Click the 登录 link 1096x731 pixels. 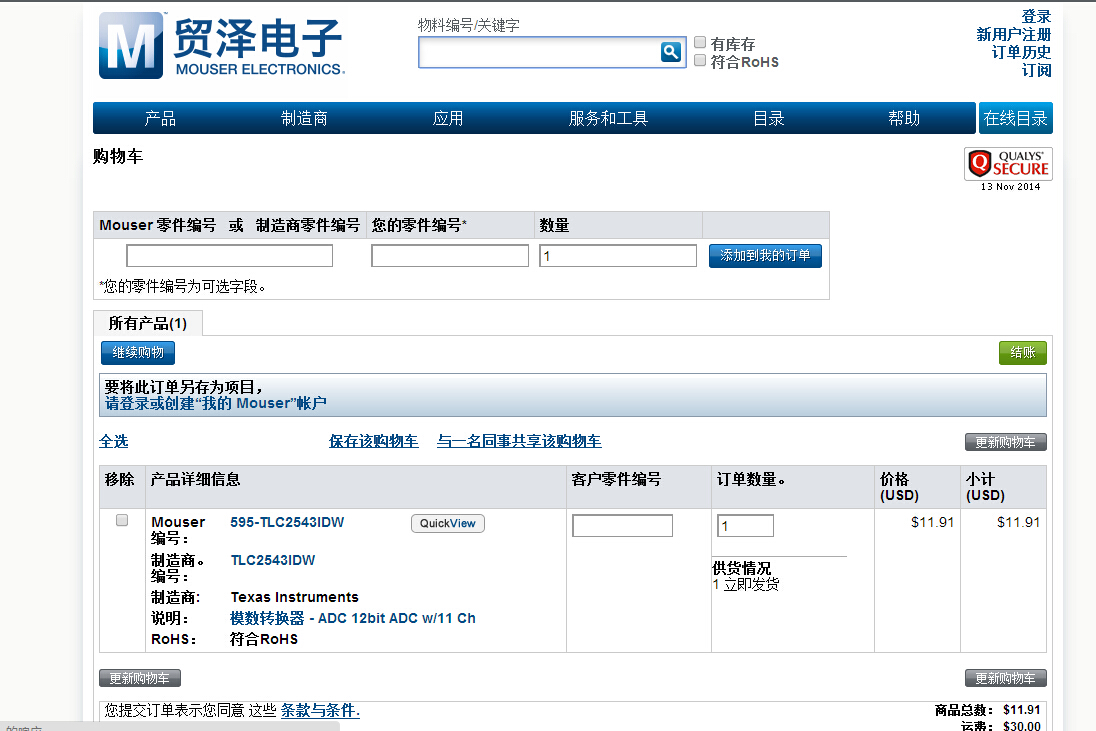pyautogui.click(x=1036, y=16)
